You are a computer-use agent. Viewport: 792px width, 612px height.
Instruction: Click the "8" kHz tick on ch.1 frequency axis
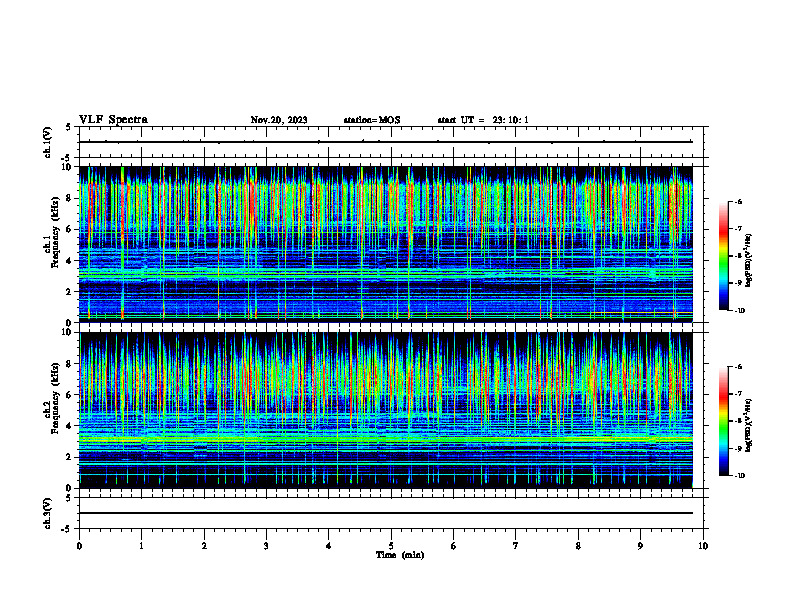[x=70, y=198]
